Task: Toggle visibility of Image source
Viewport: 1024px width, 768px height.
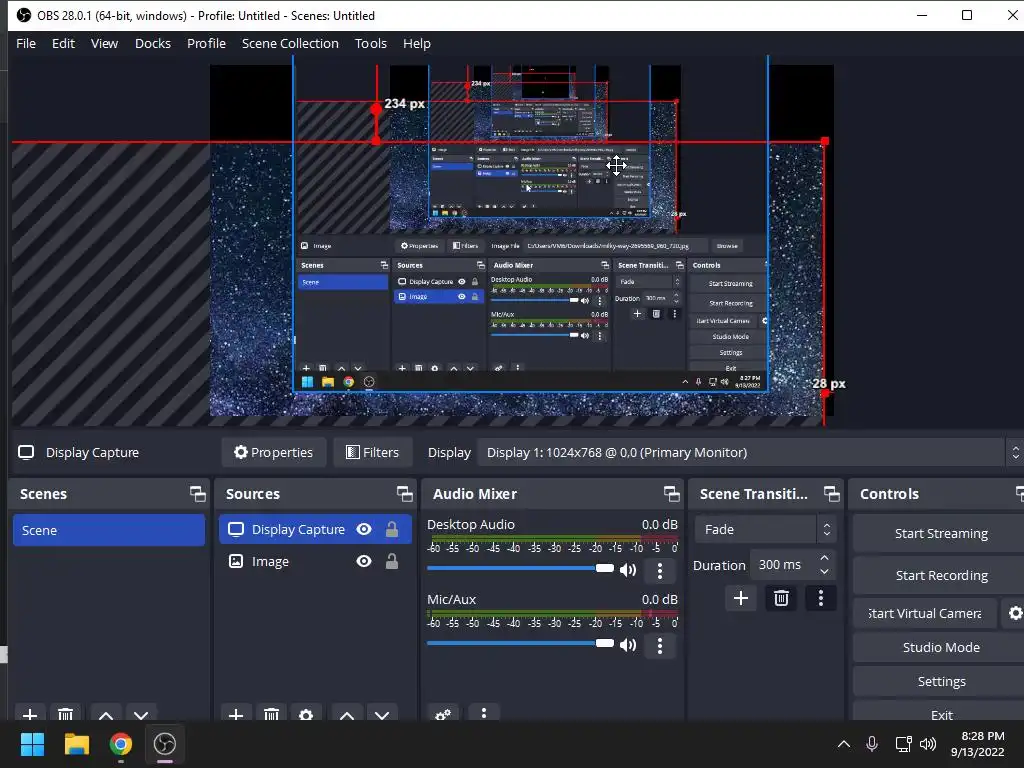Action: pyautogui.click(x=364, y=562)
